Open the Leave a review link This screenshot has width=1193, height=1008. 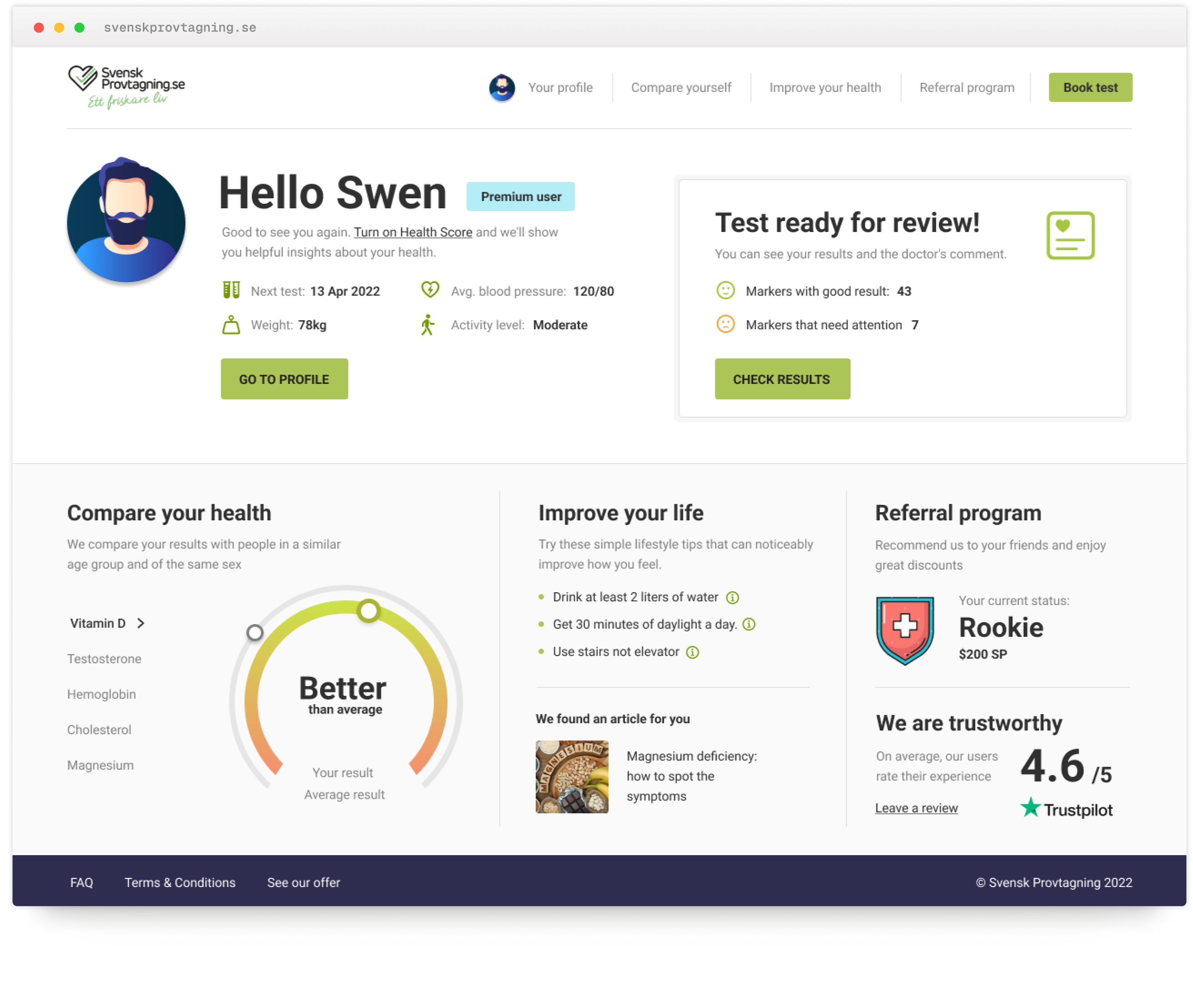(916, 808)
